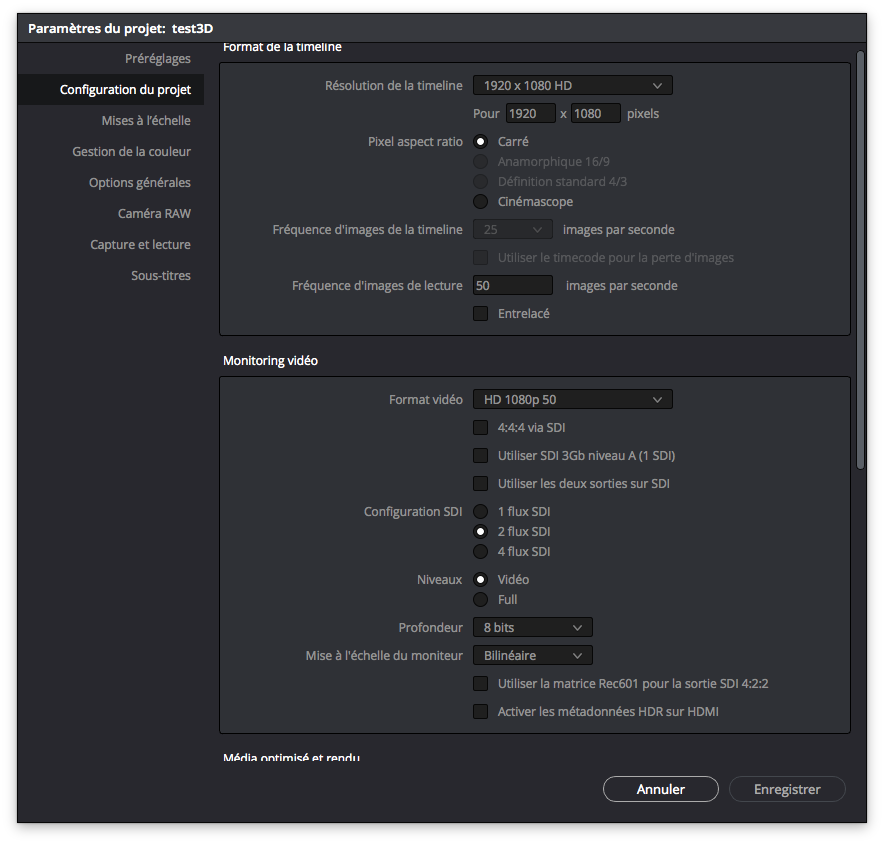Click the Enregistrer button
Screen dimensions: 884x844
pyautogui.click(x=787, y=789)
